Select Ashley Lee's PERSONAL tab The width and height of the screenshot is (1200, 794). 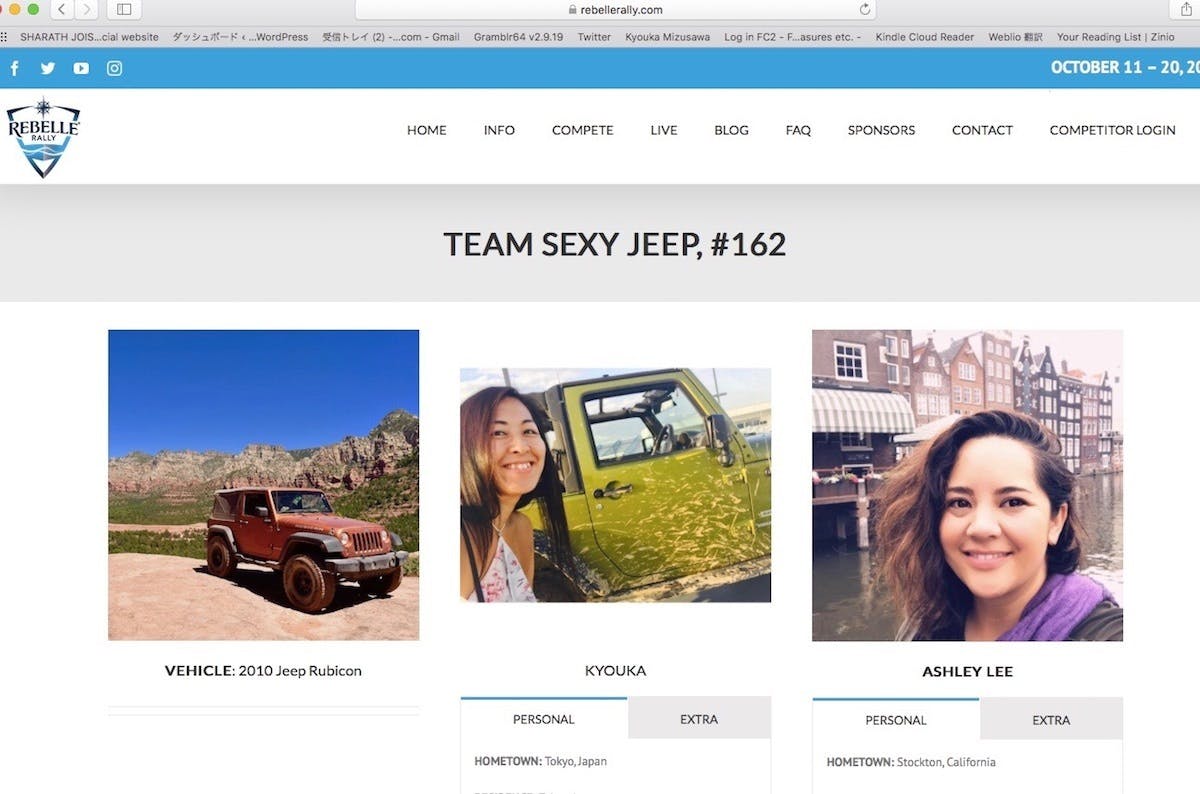point(895,720)
